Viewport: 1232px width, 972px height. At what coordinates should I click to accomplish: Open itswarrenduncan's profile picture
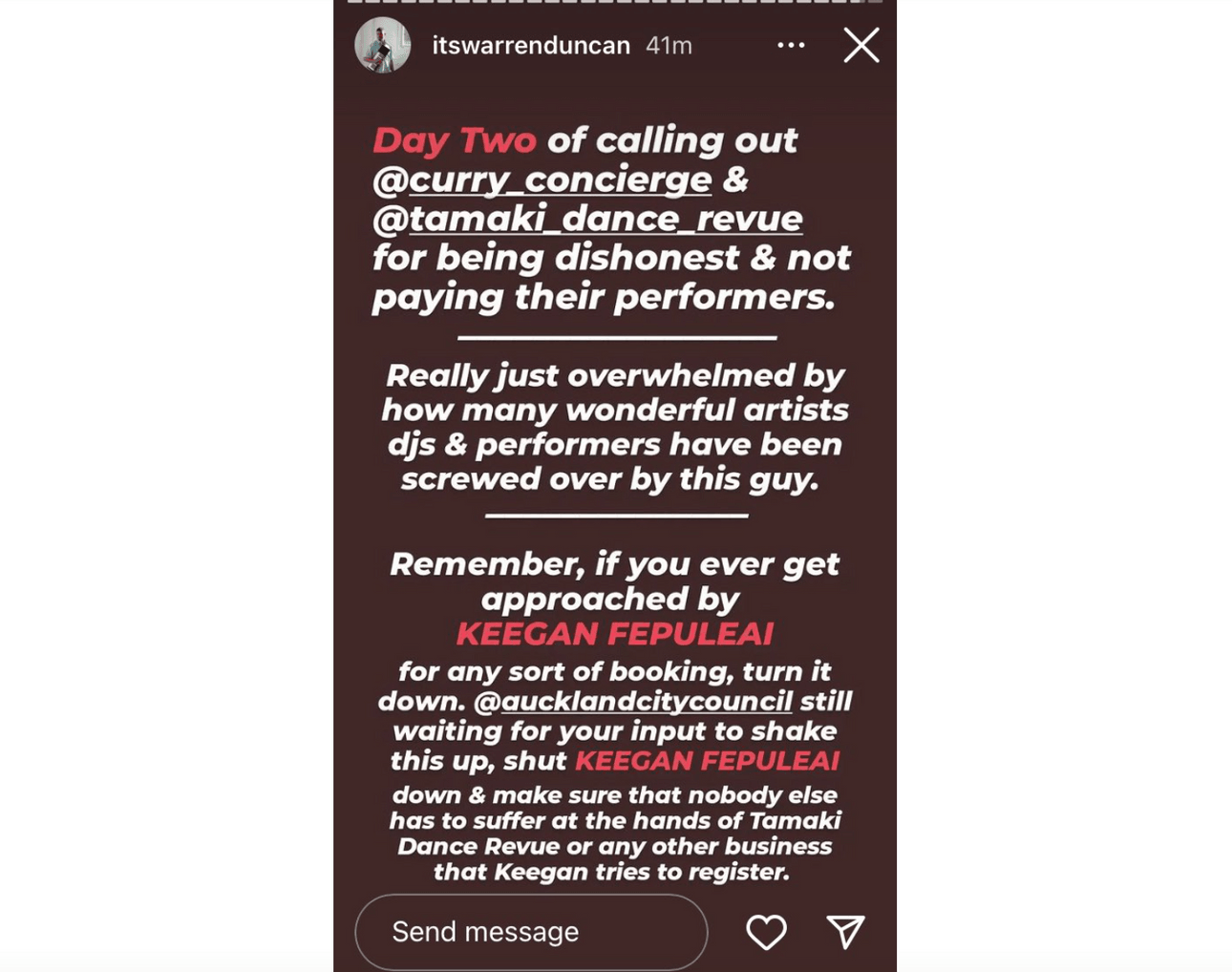[383, 45]
